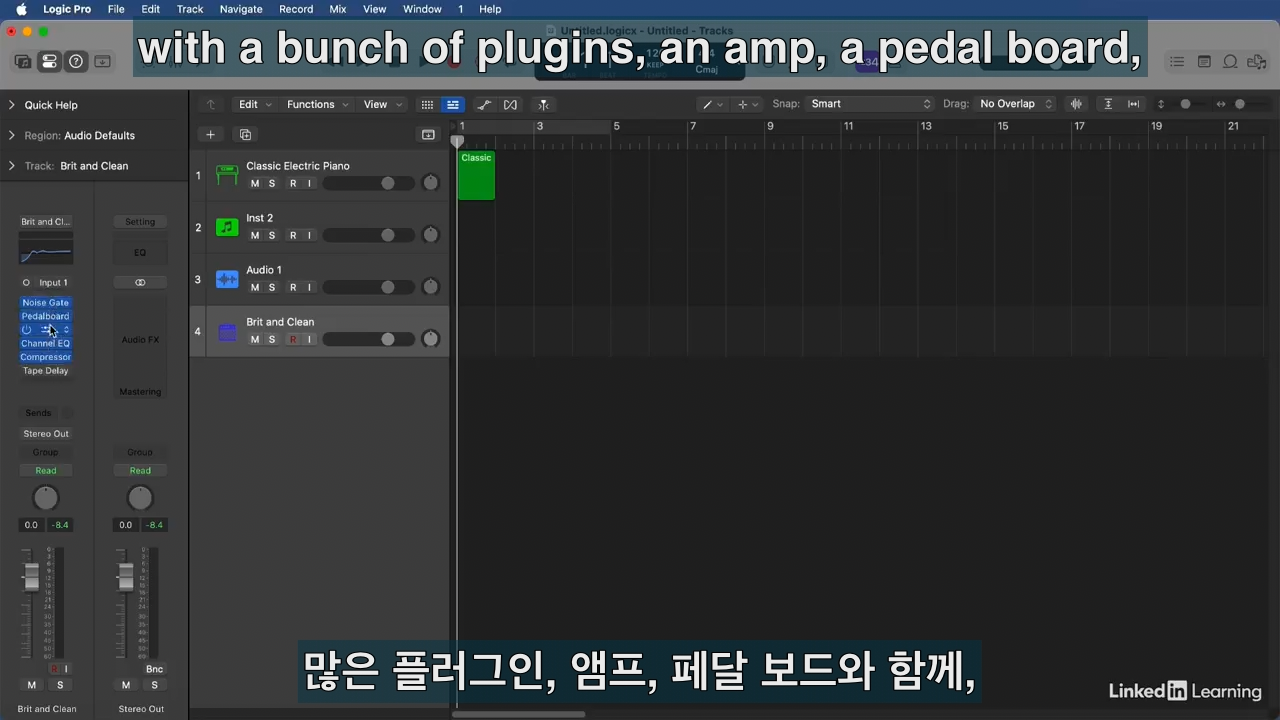Click the Inst 2 green music note icon
This screenshot has width=1280, height=720.
227,228
